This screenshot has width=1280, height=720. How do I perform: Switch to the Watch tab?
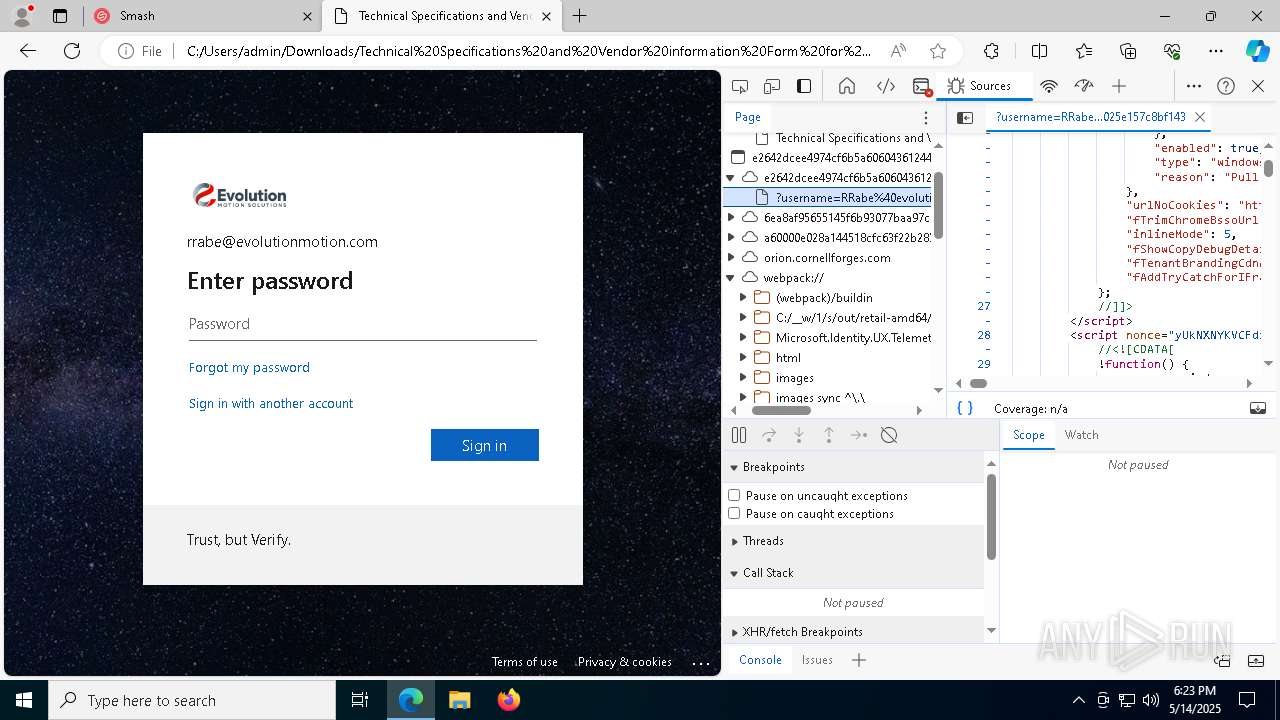1081,435
